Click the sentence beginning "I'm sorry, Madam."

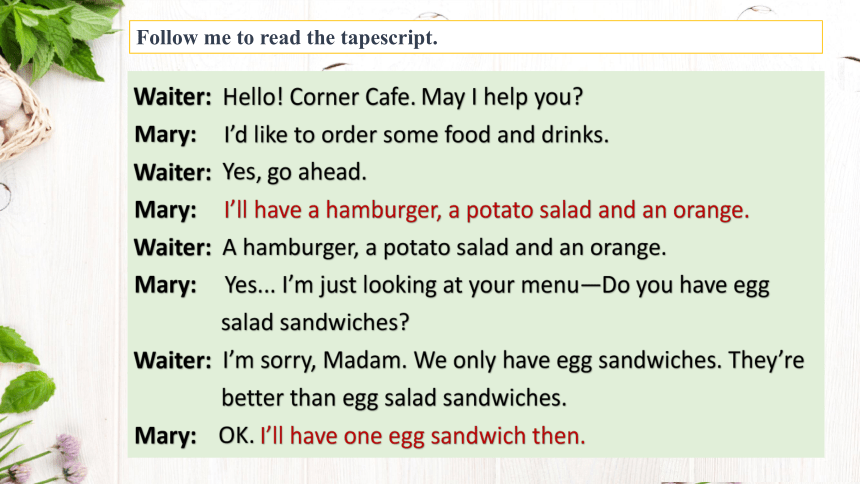[513, 361]
